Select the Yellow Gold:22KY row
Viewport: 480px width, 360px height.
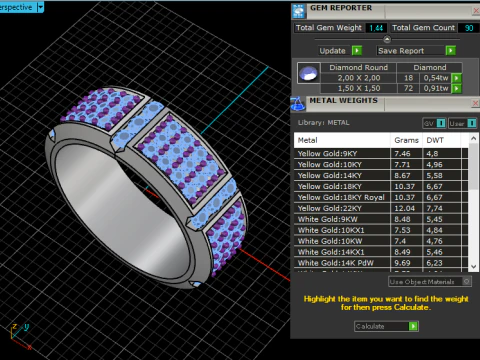381,208
